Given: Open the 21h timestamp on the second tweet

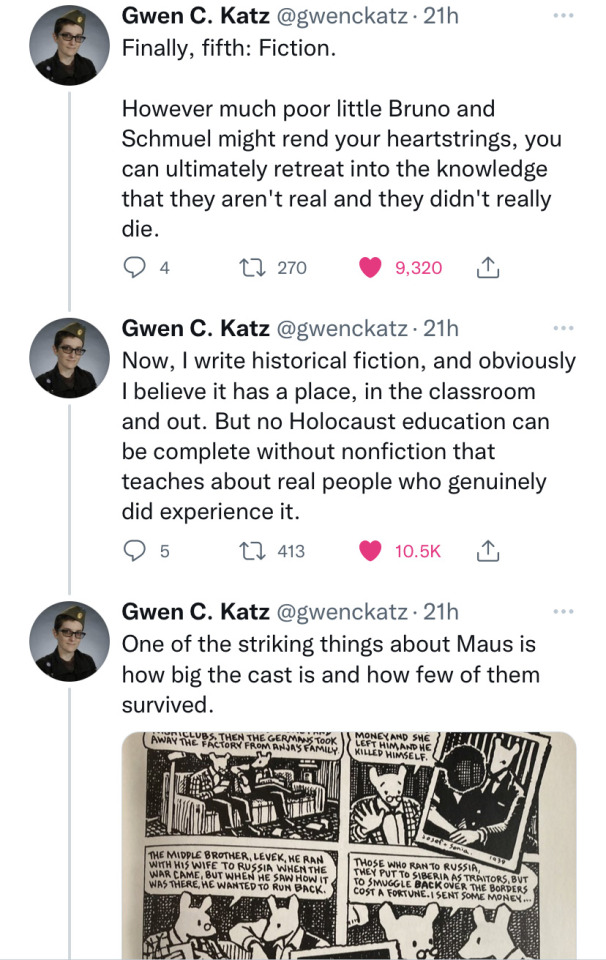Looking at the screenshot, I should pyautogui.click(x=441, y=327).
